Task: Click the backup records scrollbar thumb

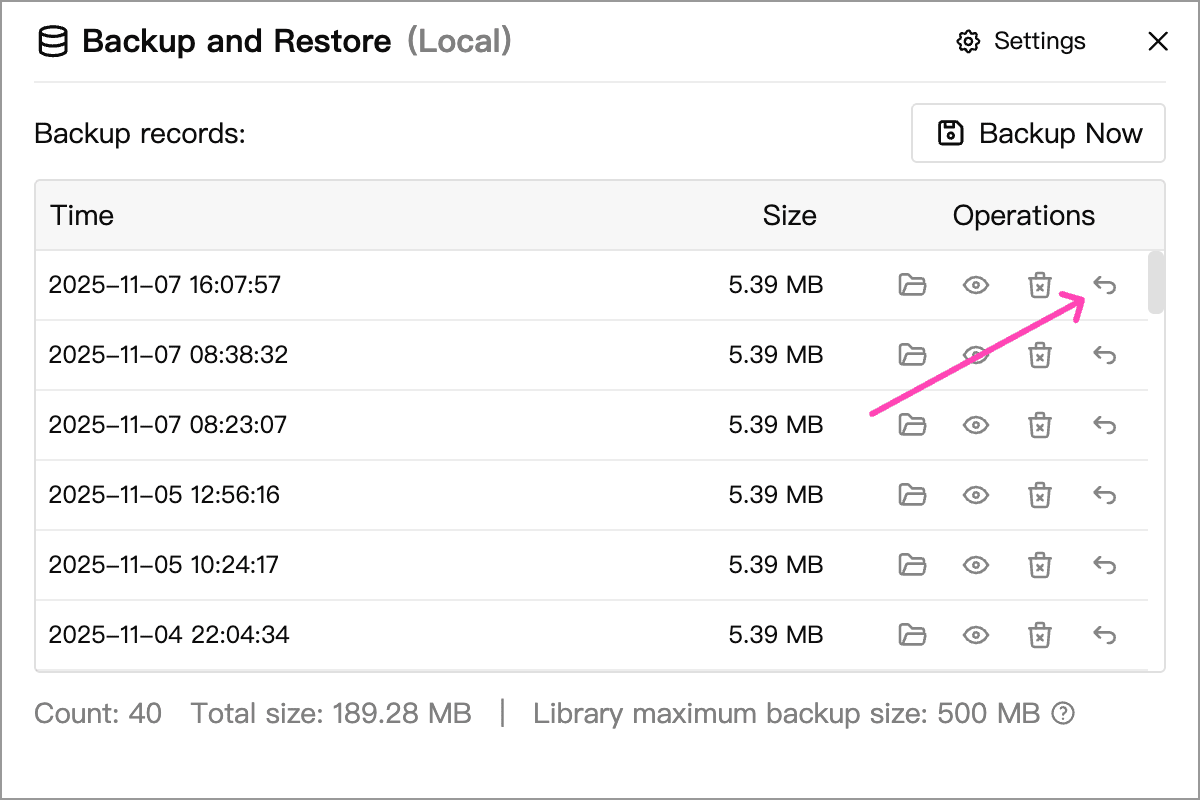Action: pyautogui.click(x=1155, y=282)
